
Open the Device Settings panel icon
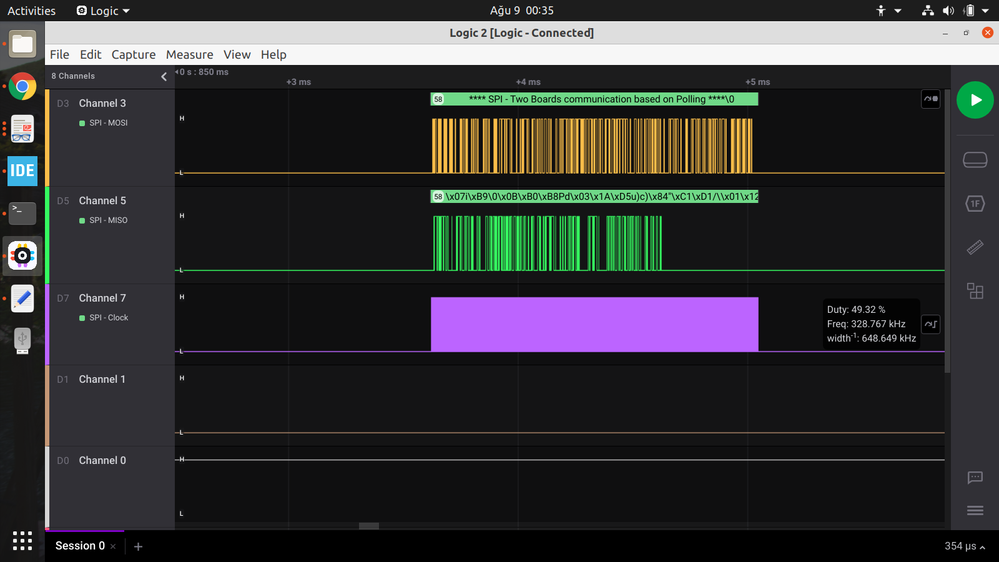click(975, 159)
